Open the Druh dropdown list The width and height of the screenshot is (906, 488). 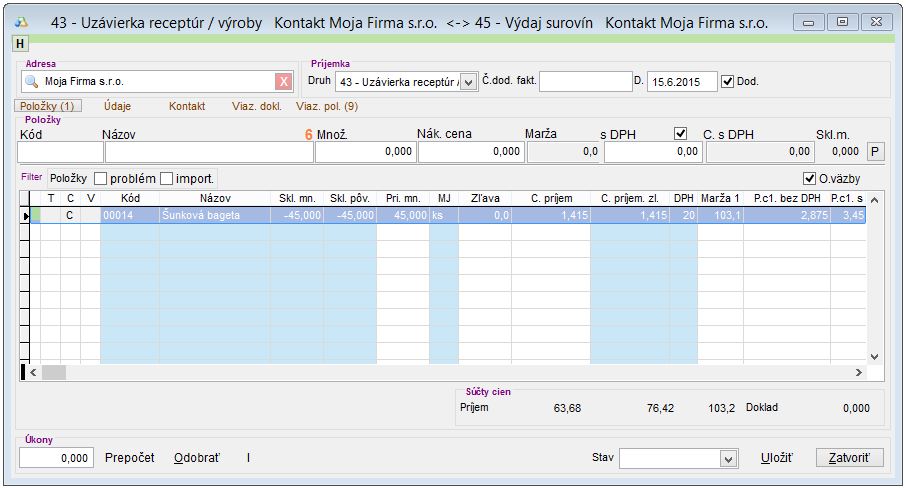coord(468,82)
